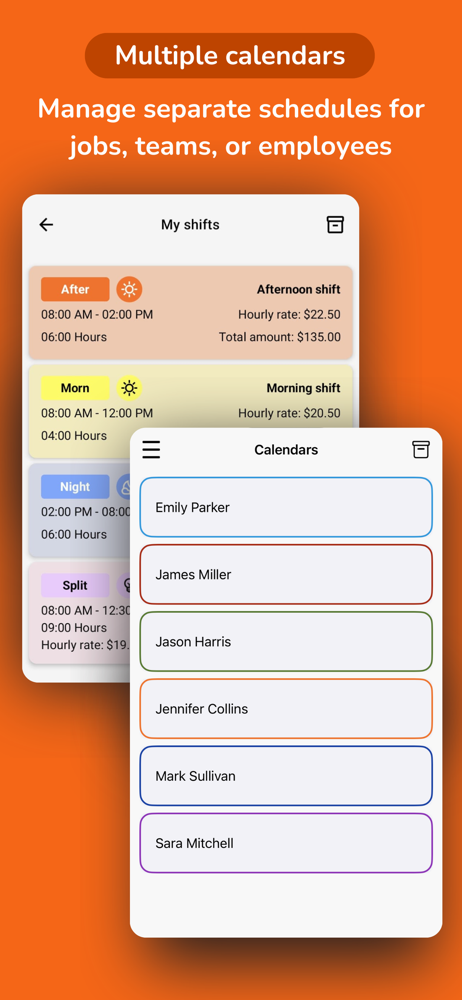
Task: Open Emily Parker calendar
Action: (286, 507)
